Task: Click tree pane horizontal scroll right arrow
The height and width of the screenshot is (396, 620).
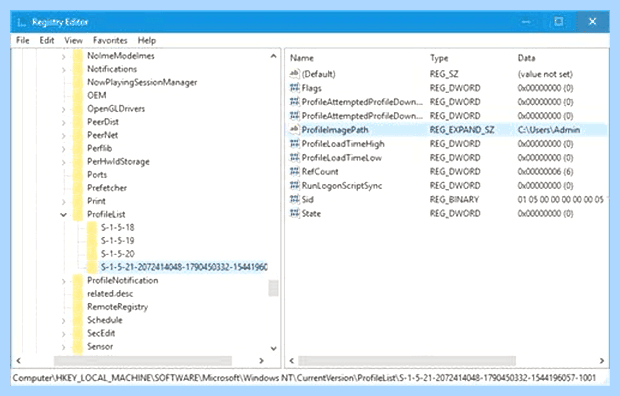Action: [x=261, y=360]
